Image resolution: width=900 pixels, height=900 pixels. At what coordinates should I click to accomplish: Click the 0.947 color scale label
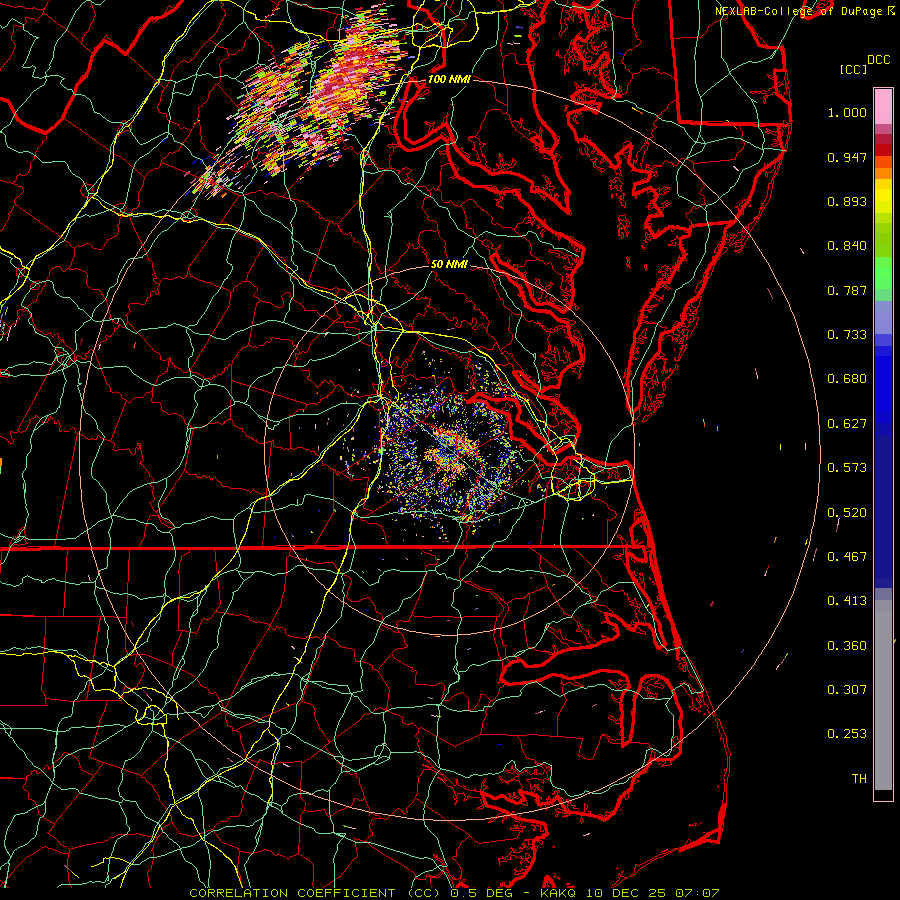847,157
